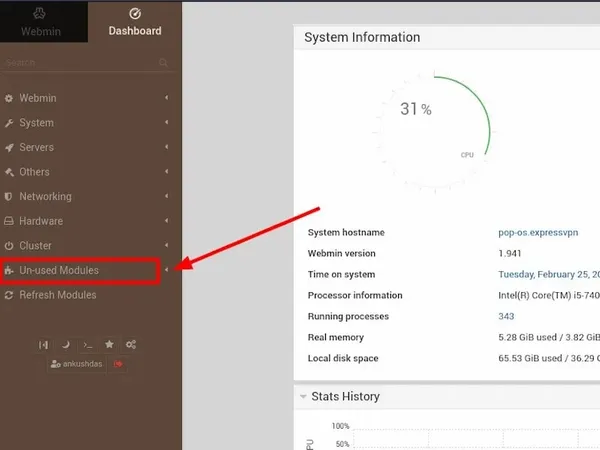Open theme configuration gears icon

[131, 345]
